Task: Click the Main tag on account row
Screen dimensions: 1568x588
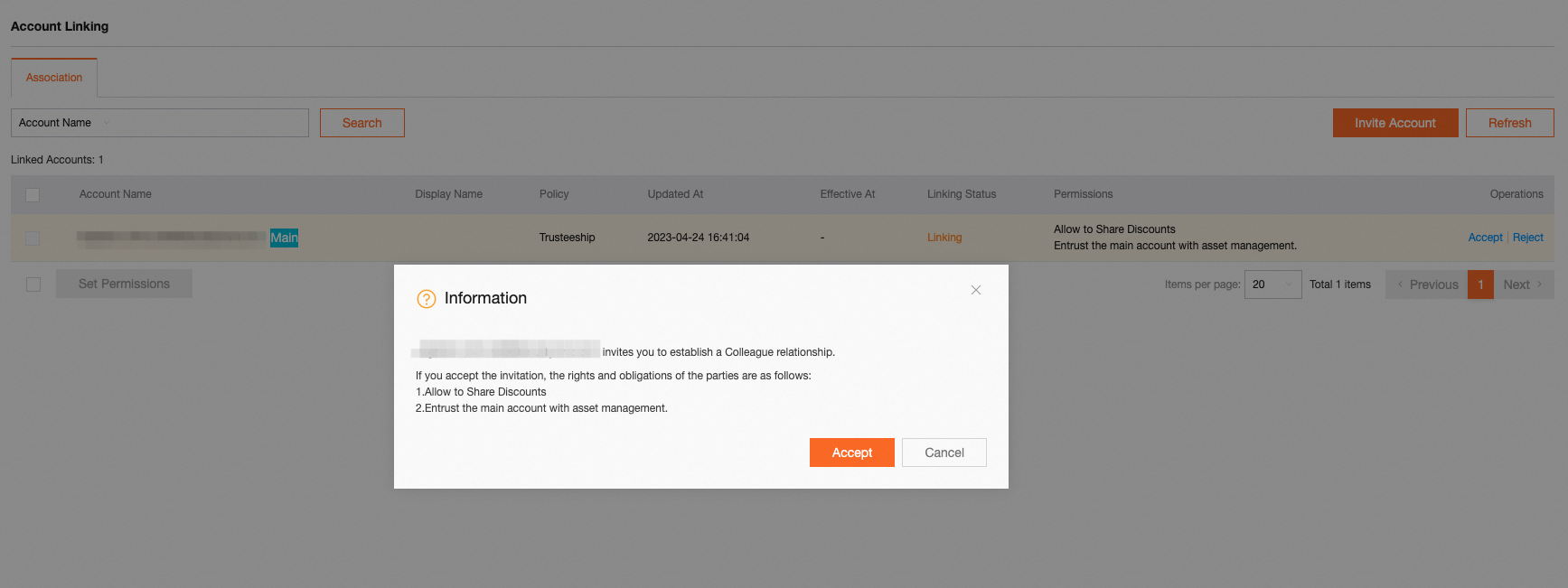Action: coord(284,238)
